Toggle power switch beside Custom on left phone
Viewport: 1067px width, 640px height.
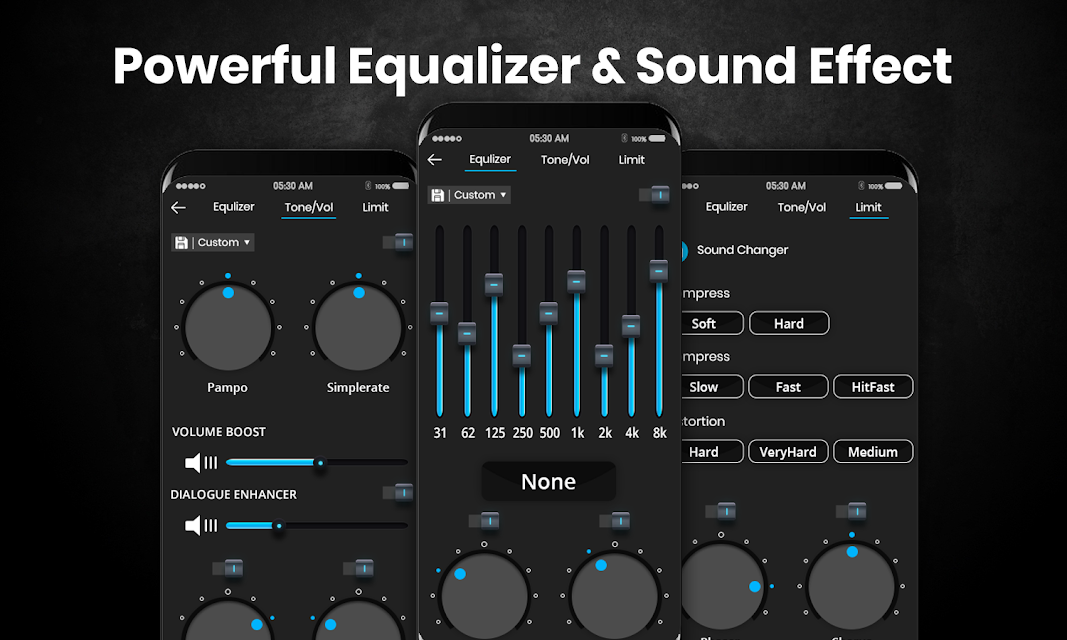coord(397,242)
